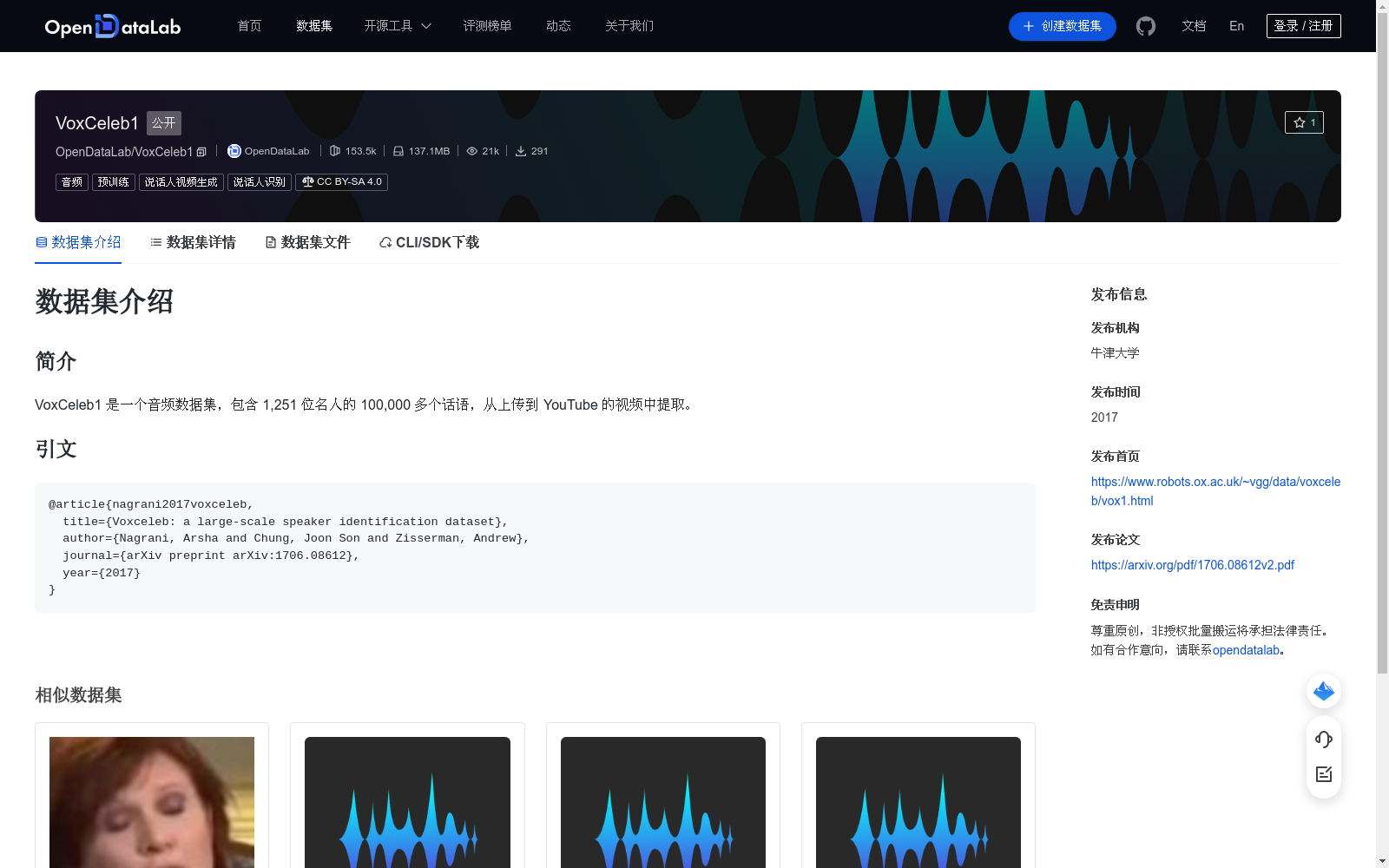Image resolution: width=1389 pixels, height=868 pixels.
Task: Click the eye views icon 21k
Action: pyautogui.click(x=472, y=151)
